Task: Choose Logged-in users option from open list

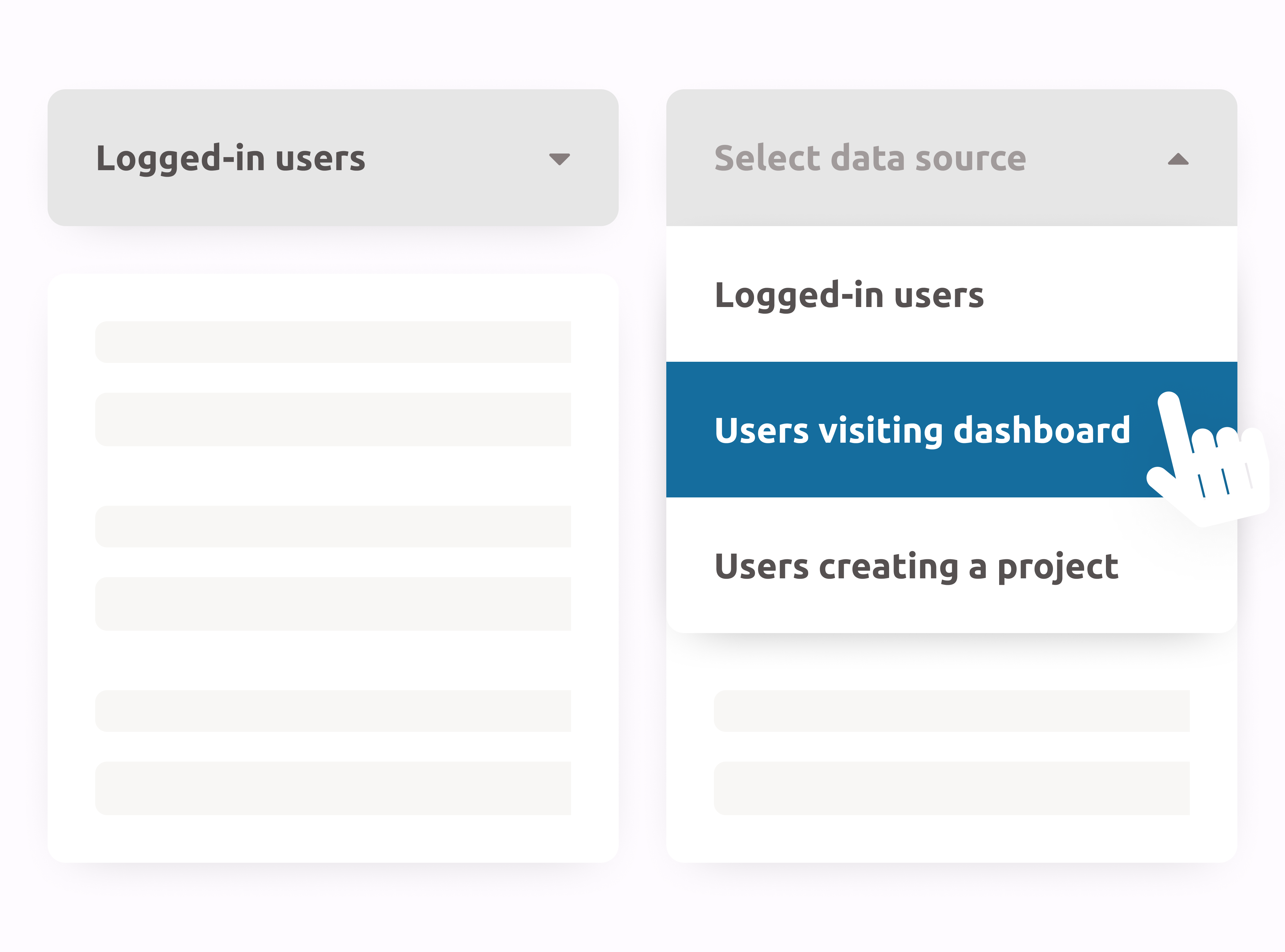Action: tap(849, 295)
